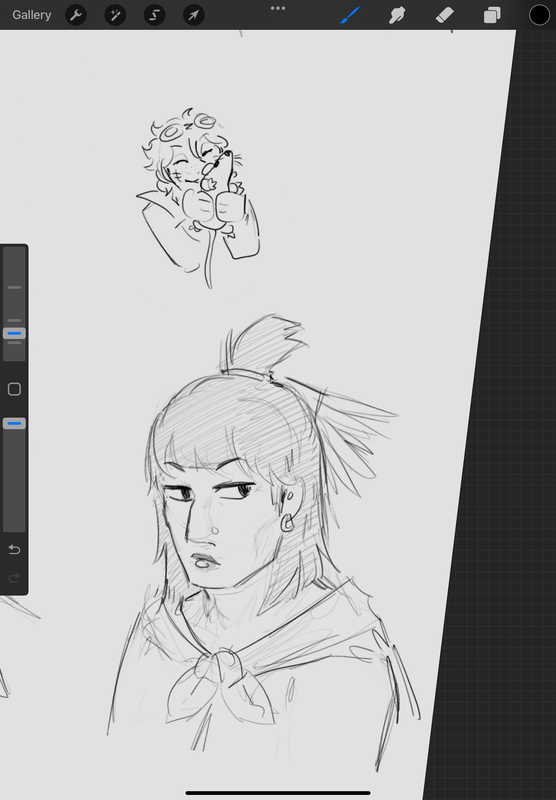Select the Smudge tool
This screenshot has width=556, height=800.
click(x=397, y=15)
